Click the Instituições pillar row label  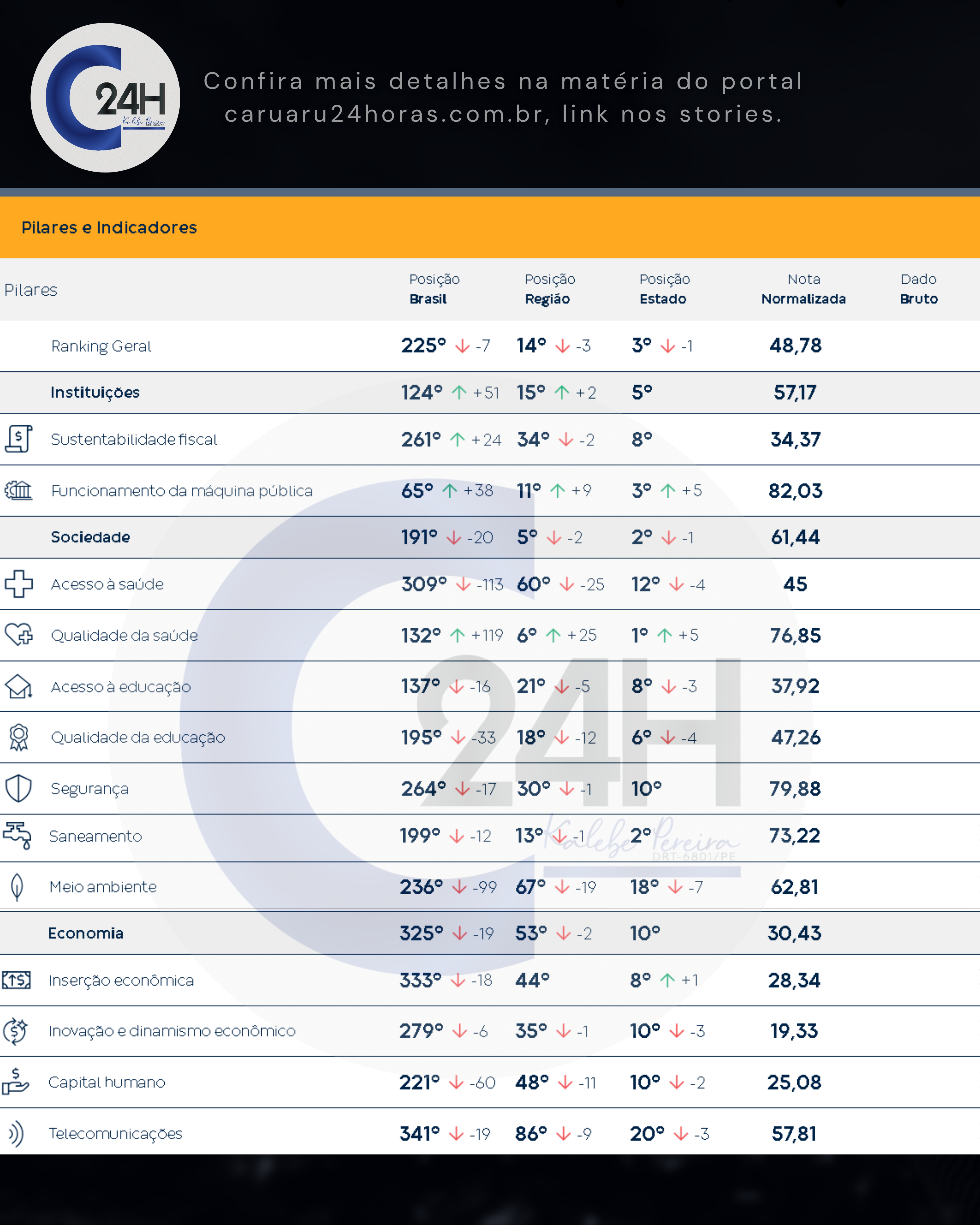point(95,392)
